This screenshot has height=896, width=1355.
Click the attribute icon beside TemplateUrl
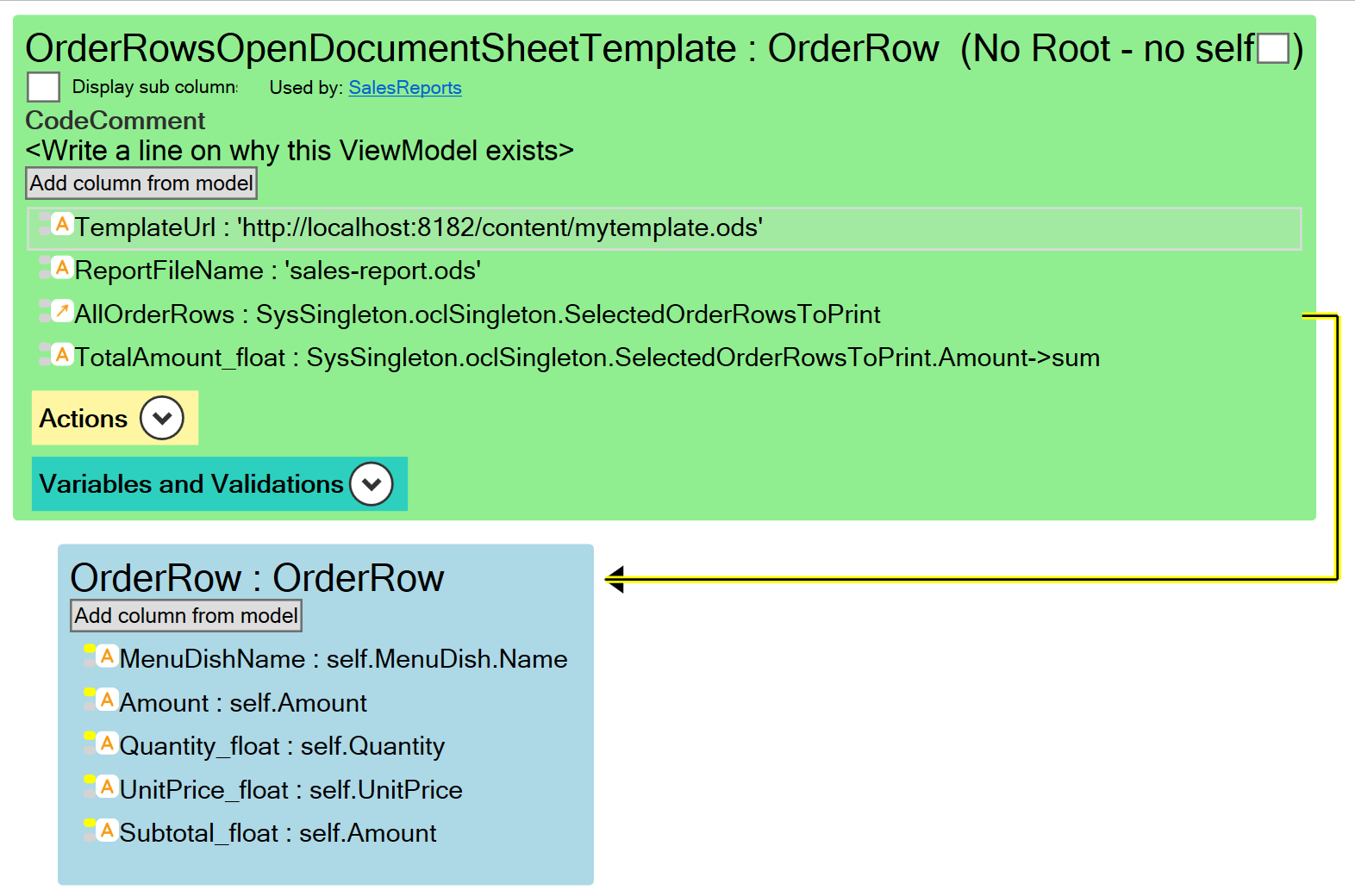pyautogui.click(x=62, y=225)
